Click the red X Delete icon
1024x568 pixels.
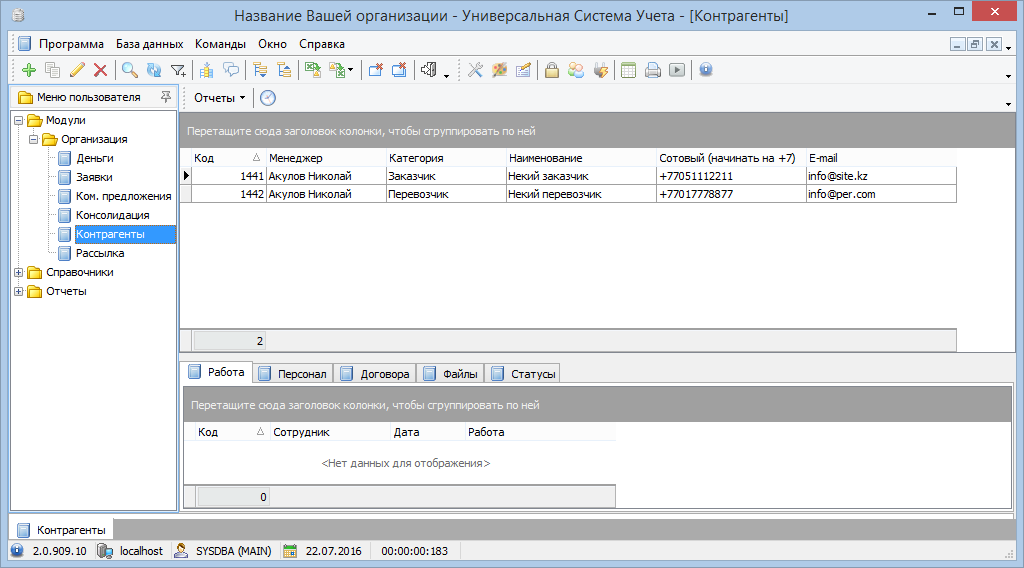click(x=100, y=70)
